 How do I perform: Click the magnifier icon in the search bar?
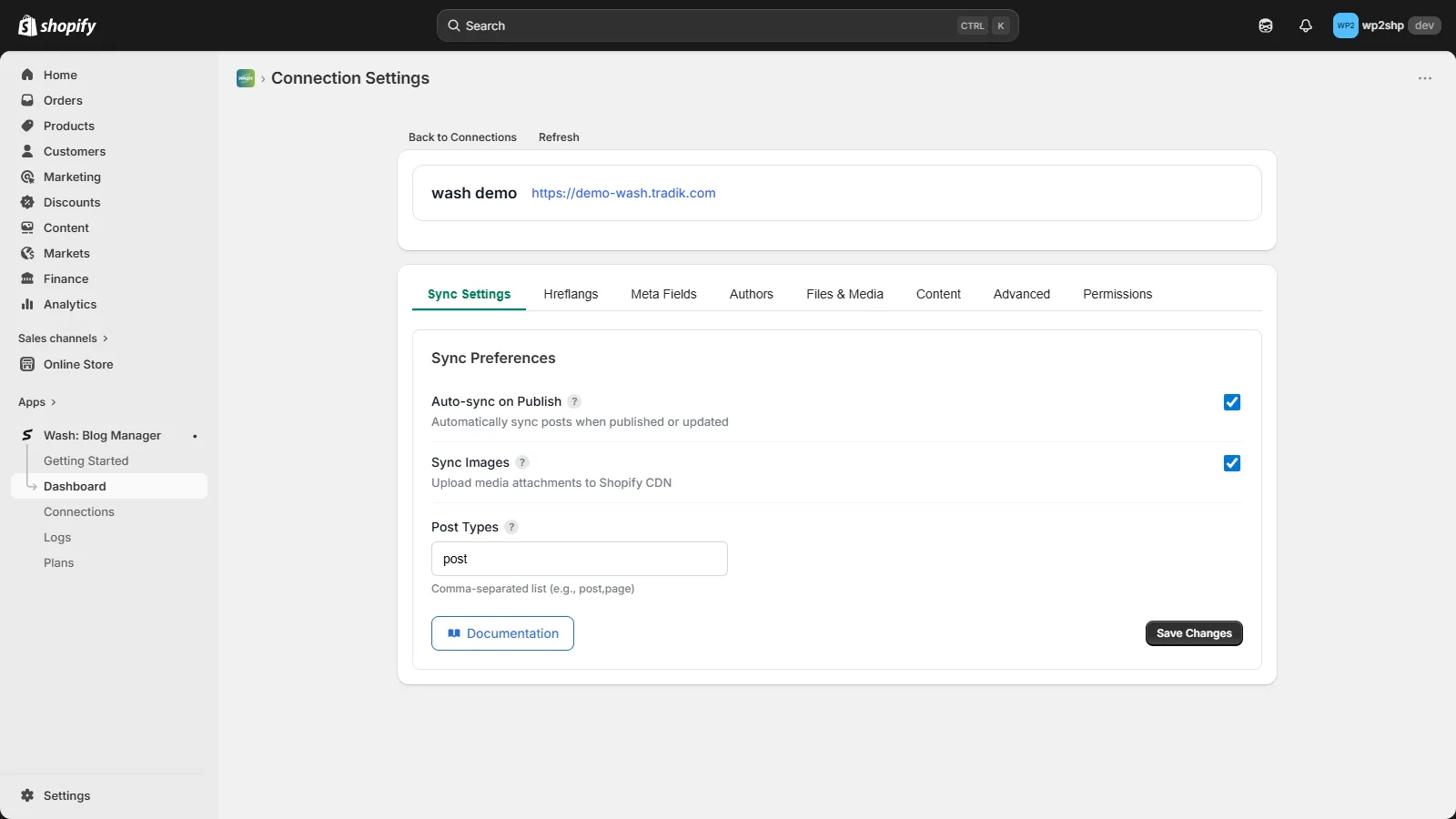(454, 25)
